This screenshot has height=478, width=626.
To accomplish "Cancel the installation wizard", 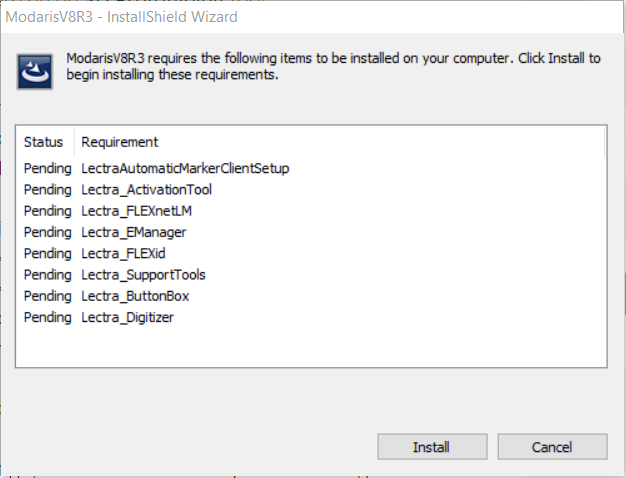I will click(x=552, y=447).
